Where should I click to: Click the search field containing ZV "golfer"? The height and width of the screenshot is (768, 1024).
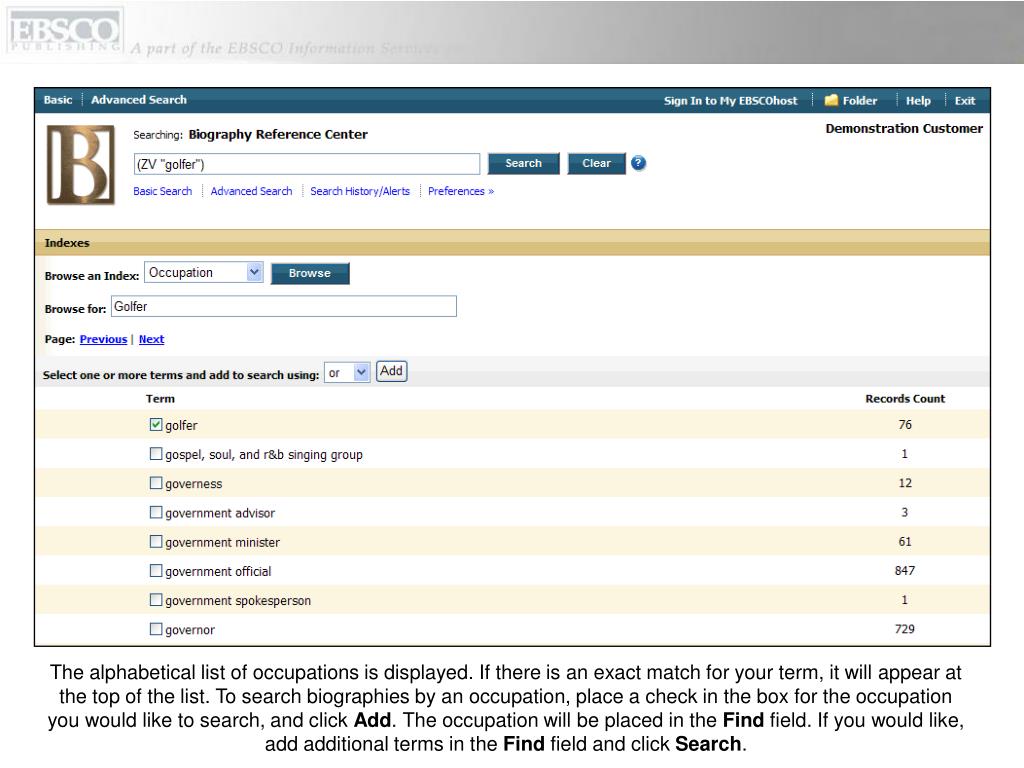[x=306, y=164]
